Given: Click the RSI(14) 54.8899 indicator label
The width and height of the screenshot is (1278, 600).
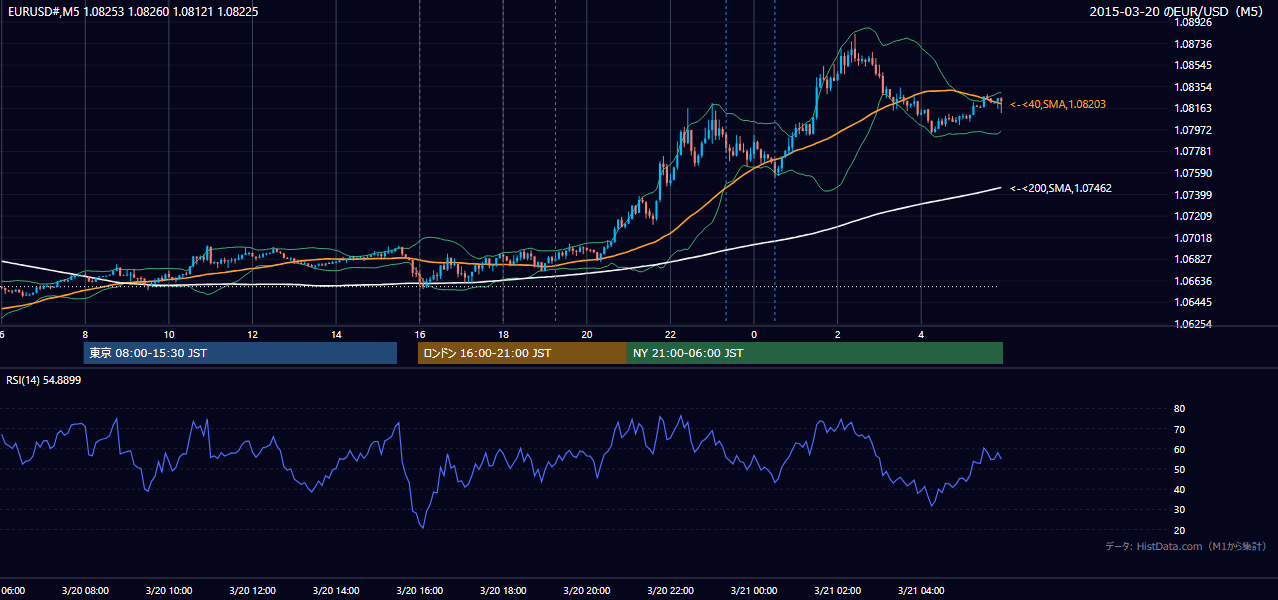Looking at the screenshot, I should click(x=44, y=380).
